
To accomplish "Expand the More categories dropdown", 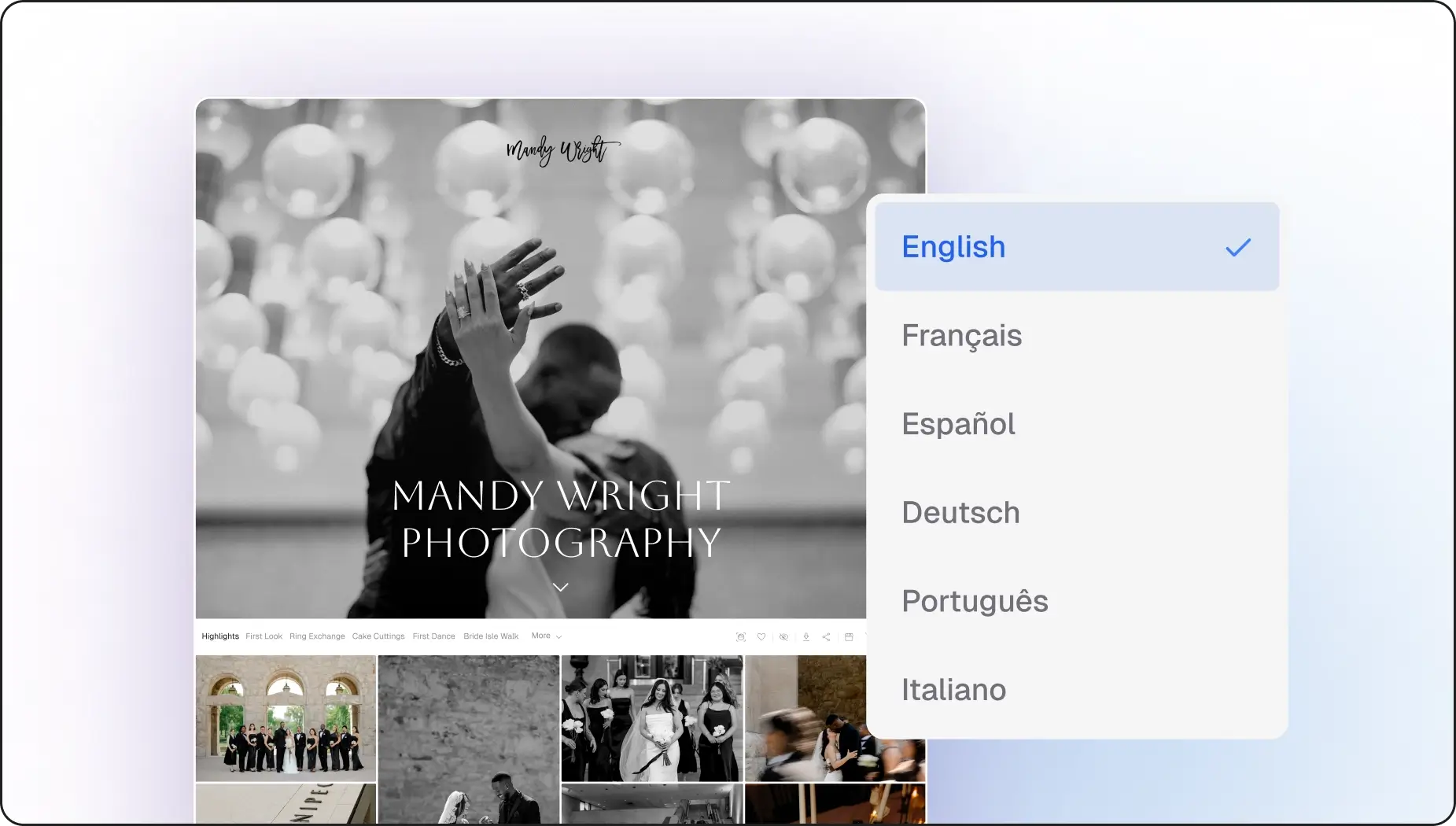I will (546, 636).
